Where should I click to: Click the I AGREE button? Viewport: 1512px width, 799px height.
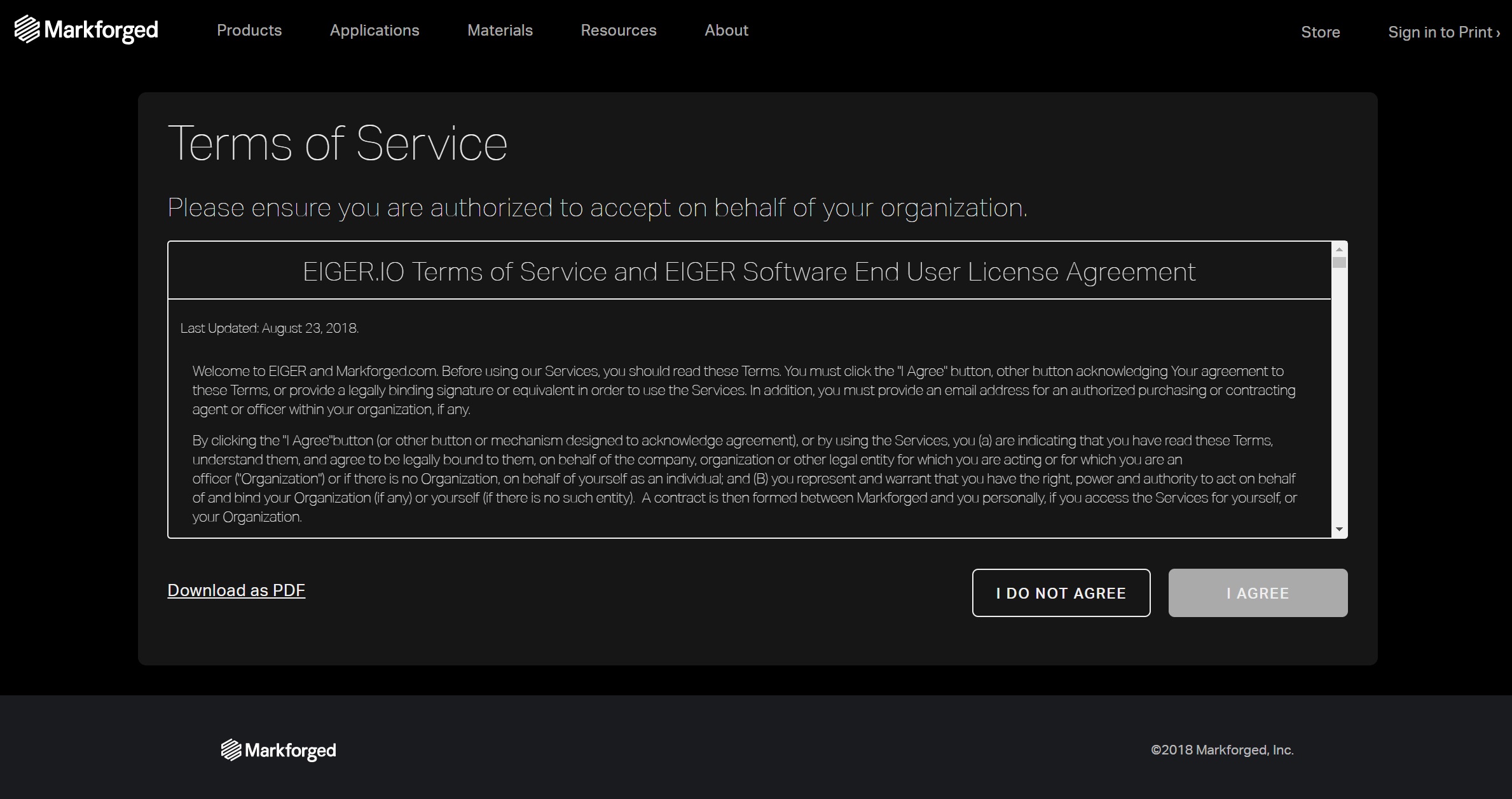1257,592
